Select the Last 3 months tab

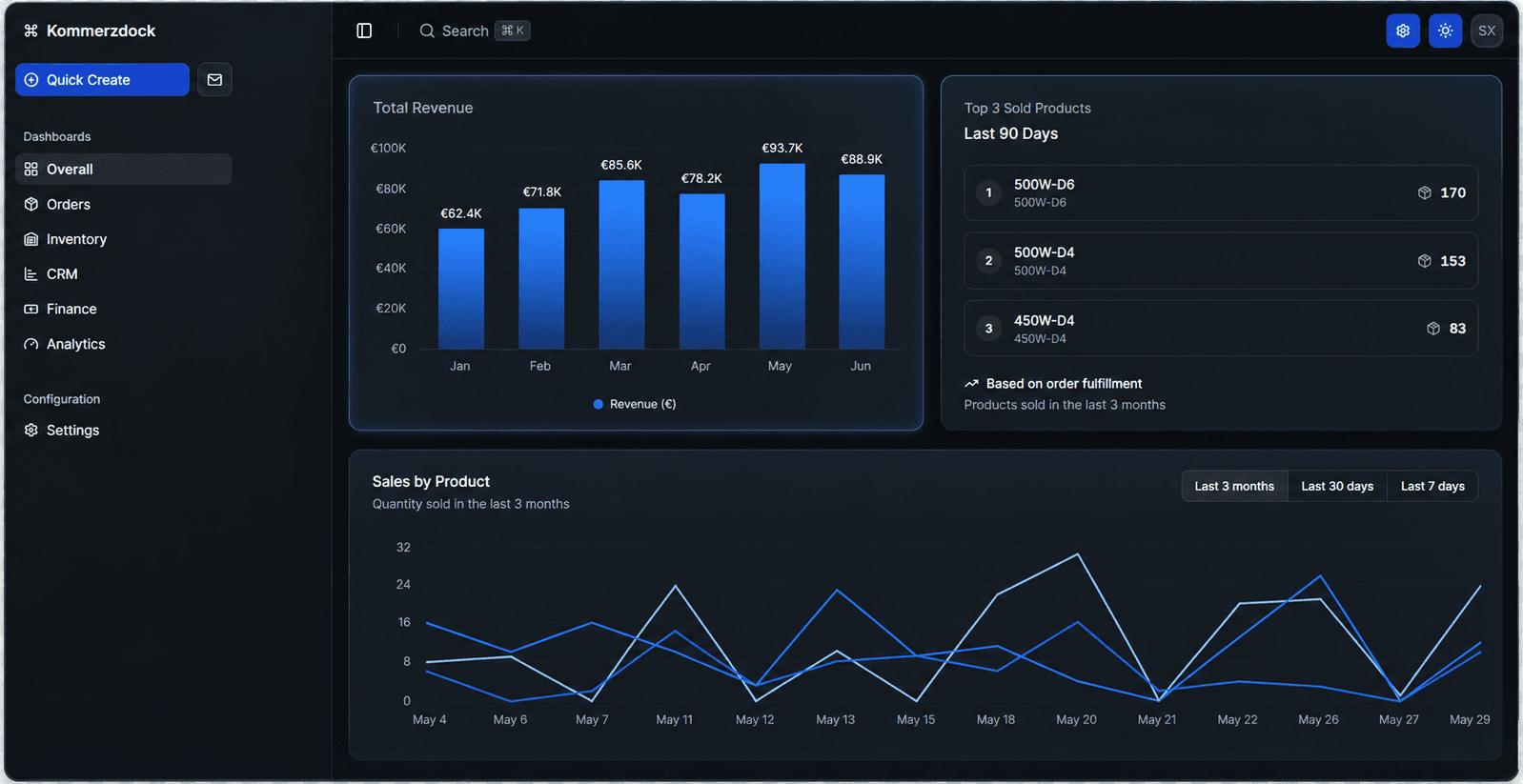(1234, 486)
